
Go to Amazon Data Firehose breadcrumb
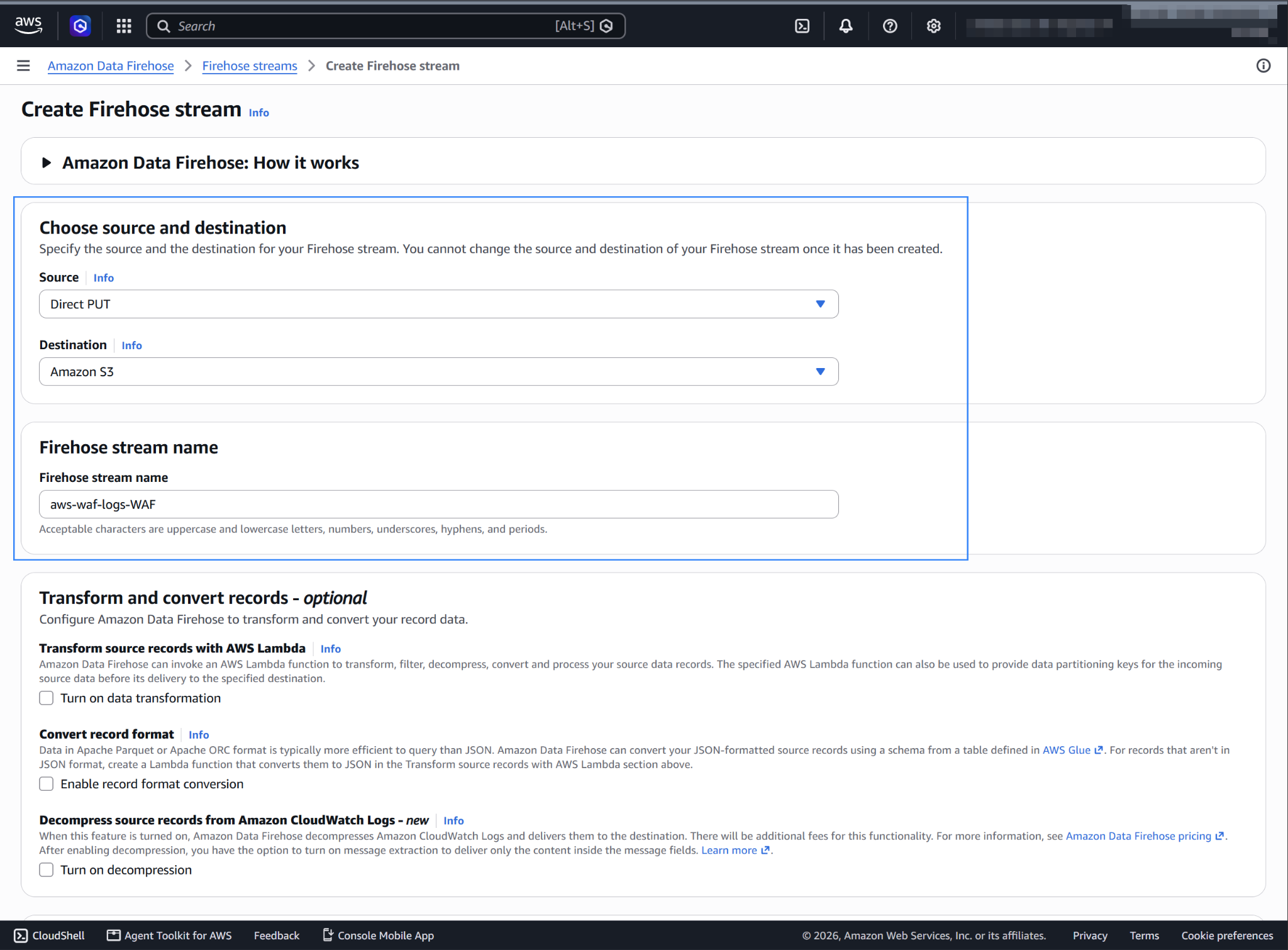[111, 65]
